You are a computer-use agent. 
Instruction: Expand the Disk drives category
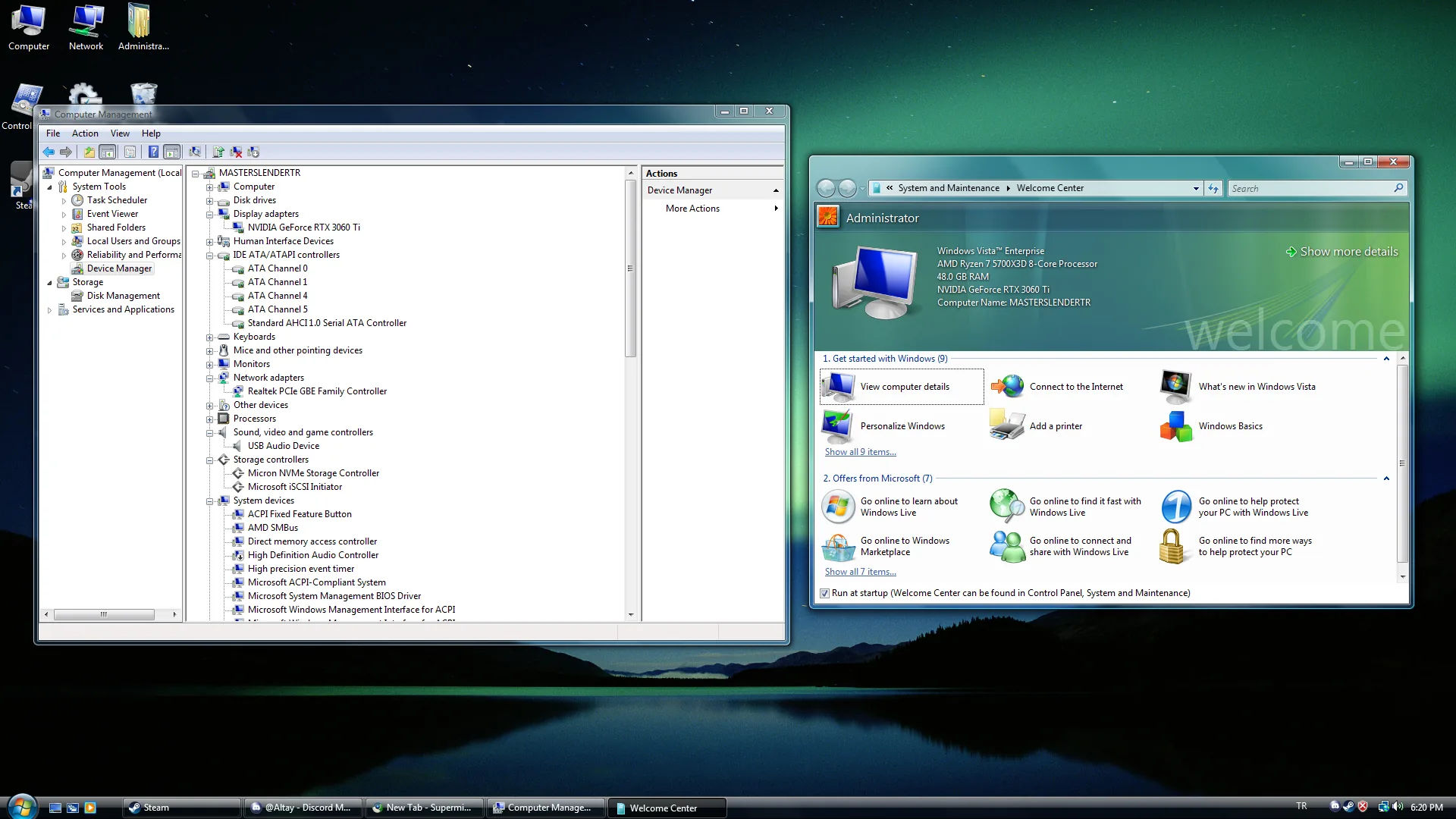click(x=209, y=200)
